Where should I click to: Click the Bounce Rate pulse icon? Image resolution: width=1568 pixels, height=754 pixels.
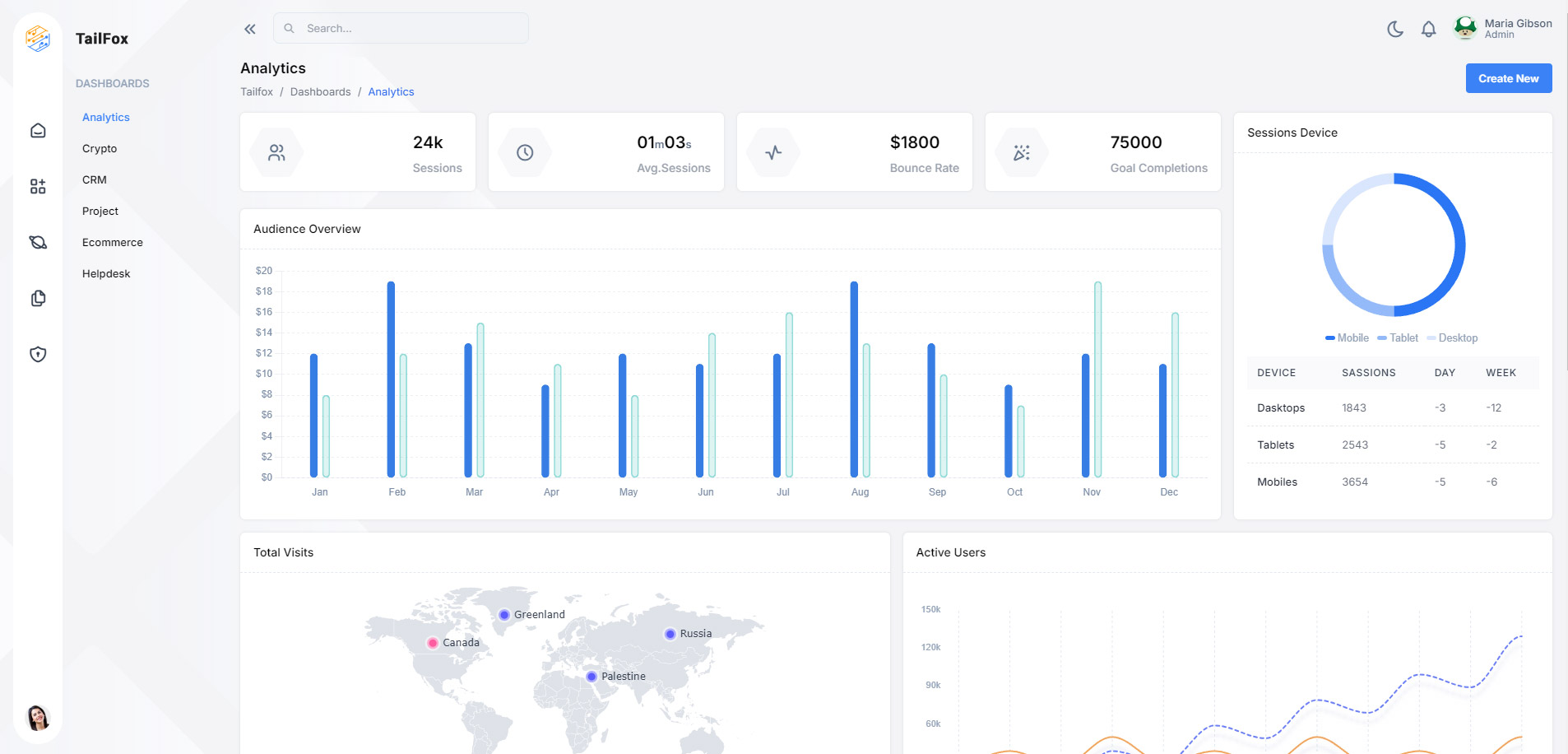coord(773,152)
